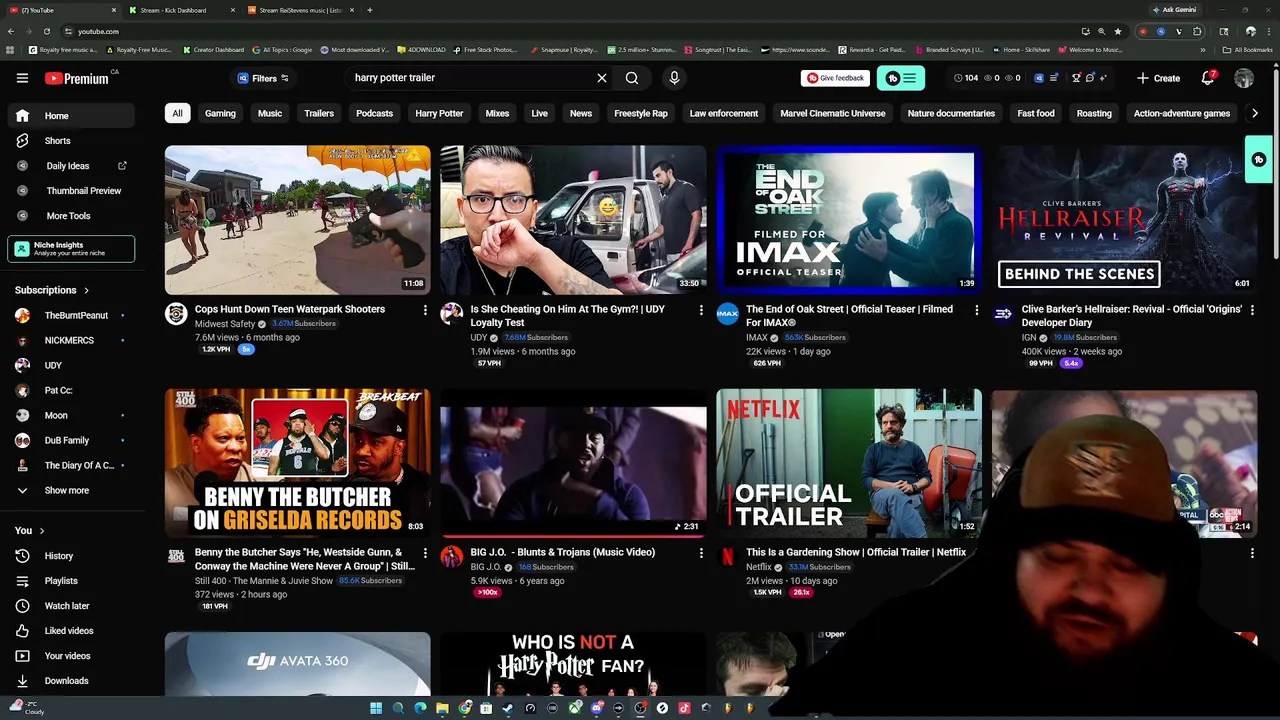Open Liked videos list

tap(71, 631)
